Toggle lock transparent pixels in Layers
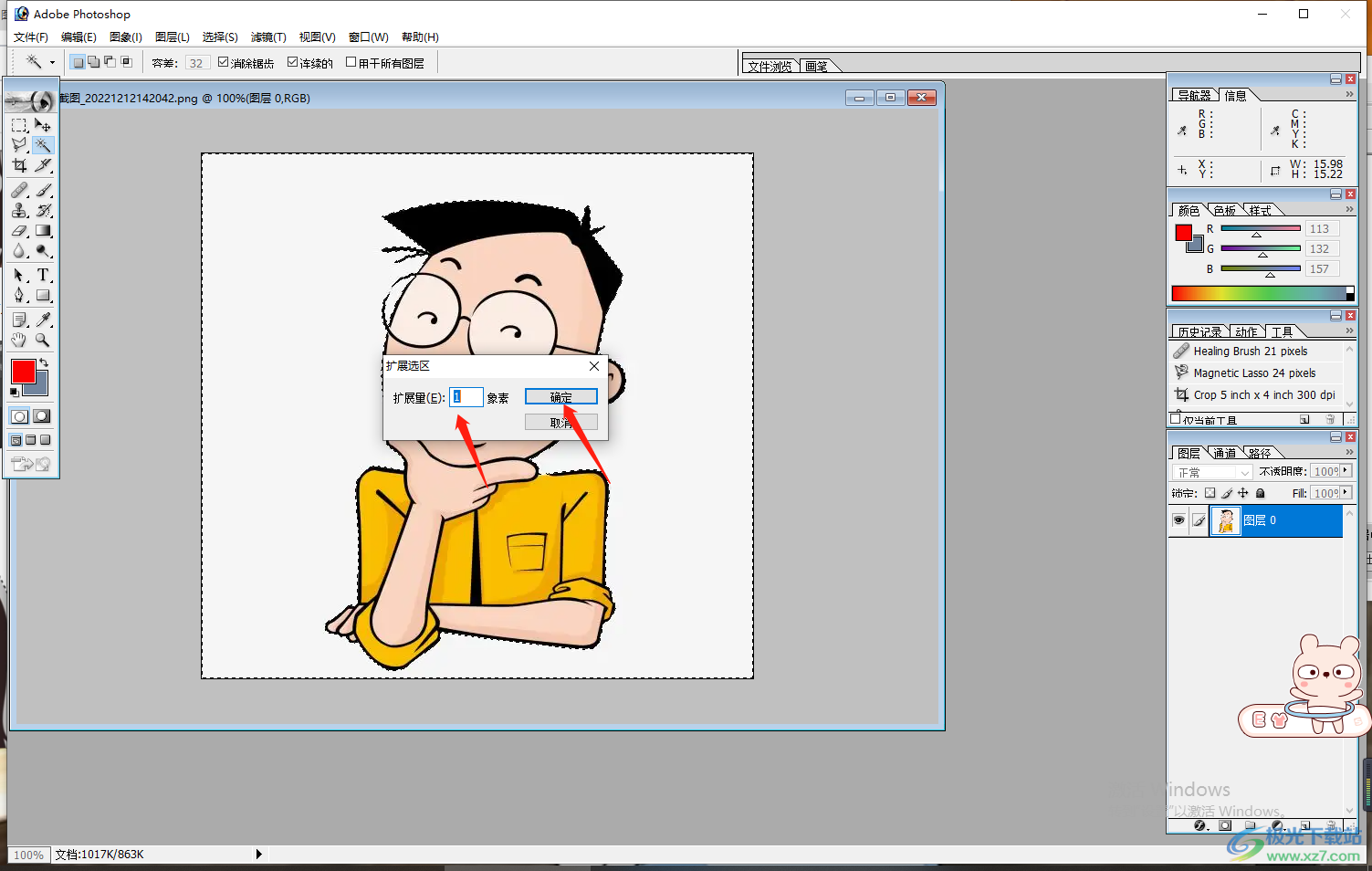The image size is (1372, 871). point(1210,493)
